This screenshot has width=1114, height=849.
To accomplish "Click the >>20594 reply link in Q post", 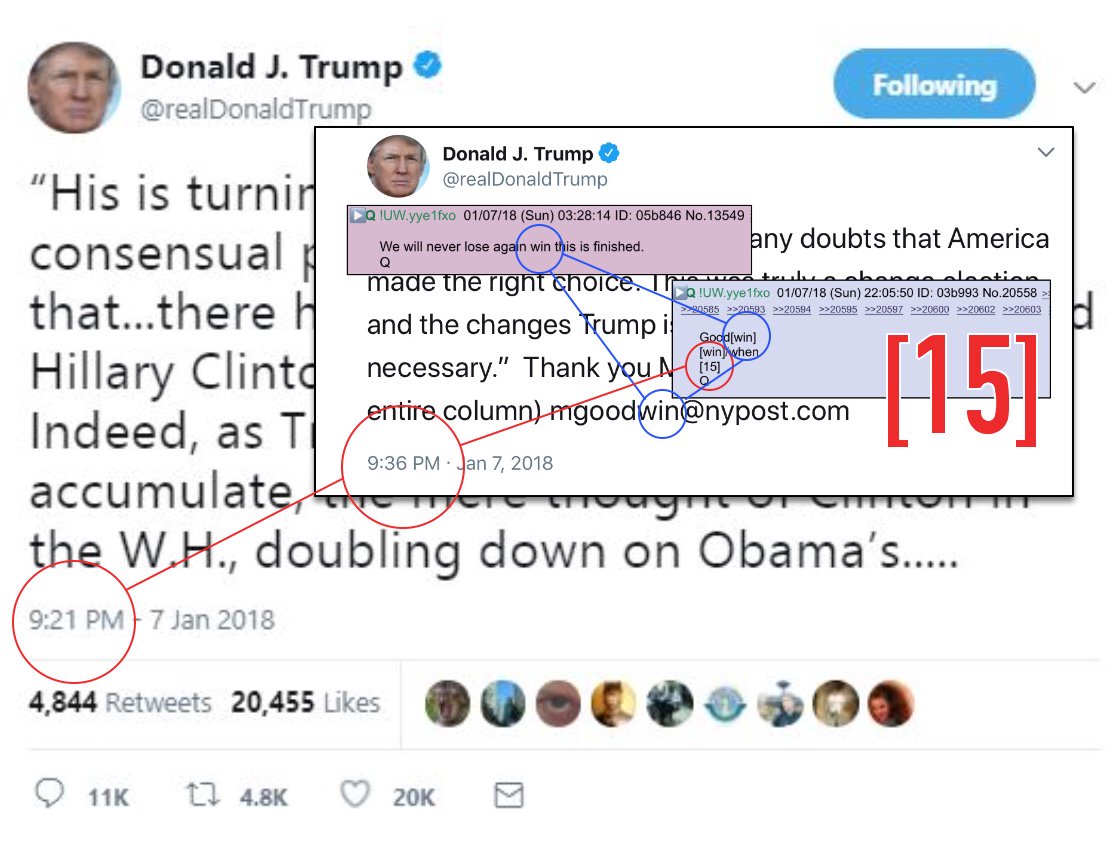I will 791,310.
